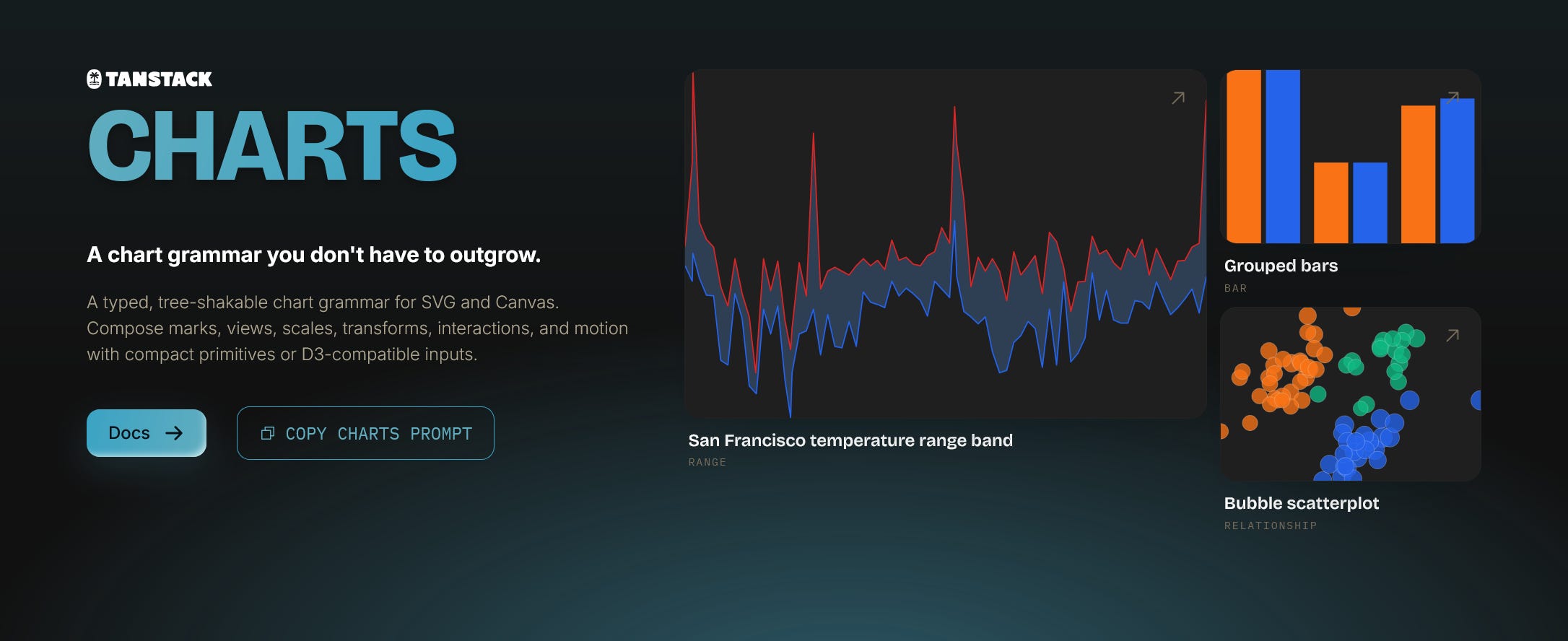Open the Bubble scatterplot chart thumbnail
This screenshot has height=641, width=1568.
pos(1351,394)
